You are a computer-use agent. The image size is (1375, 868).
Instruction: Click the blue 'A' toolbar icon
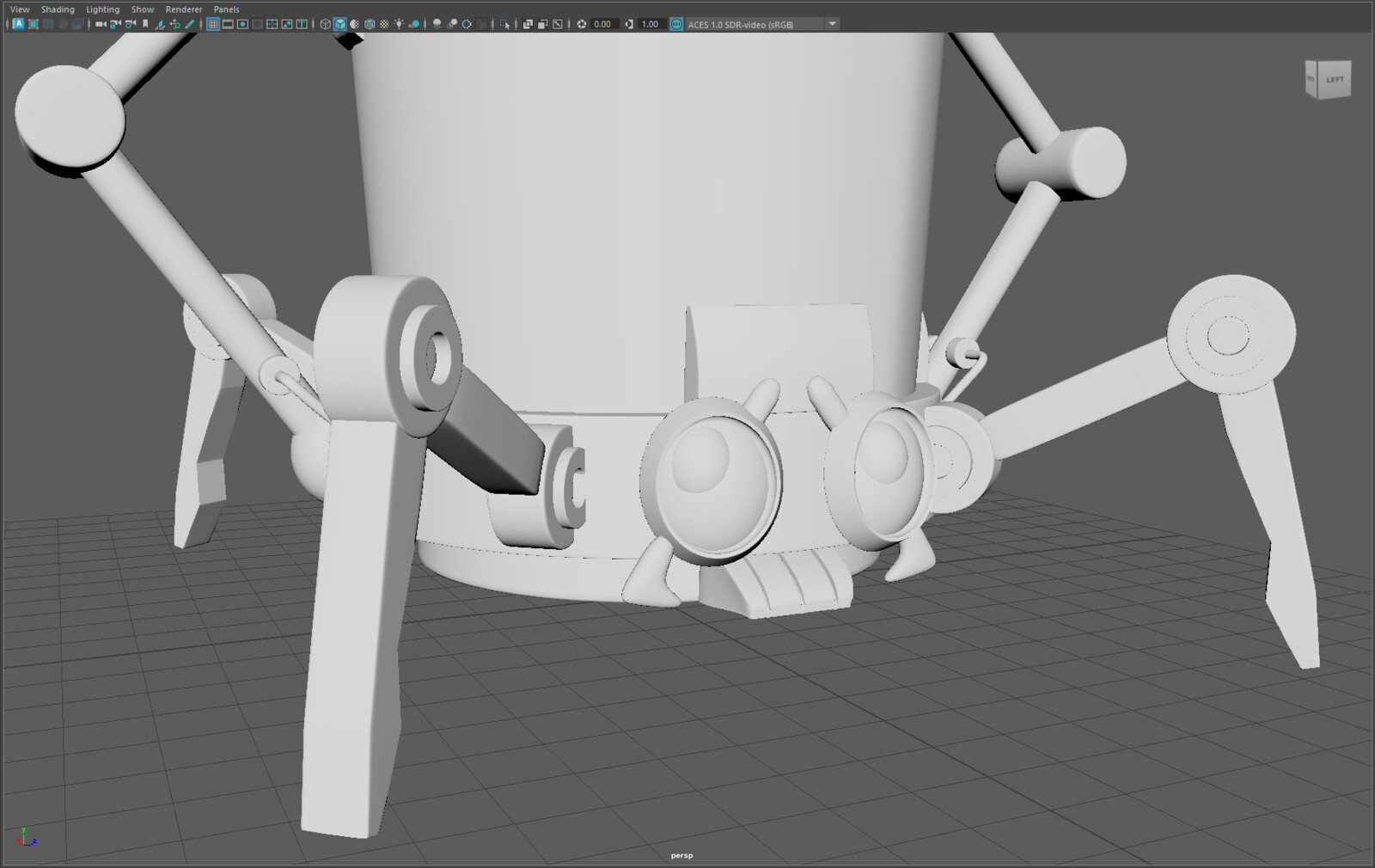[x=18, y=24]
